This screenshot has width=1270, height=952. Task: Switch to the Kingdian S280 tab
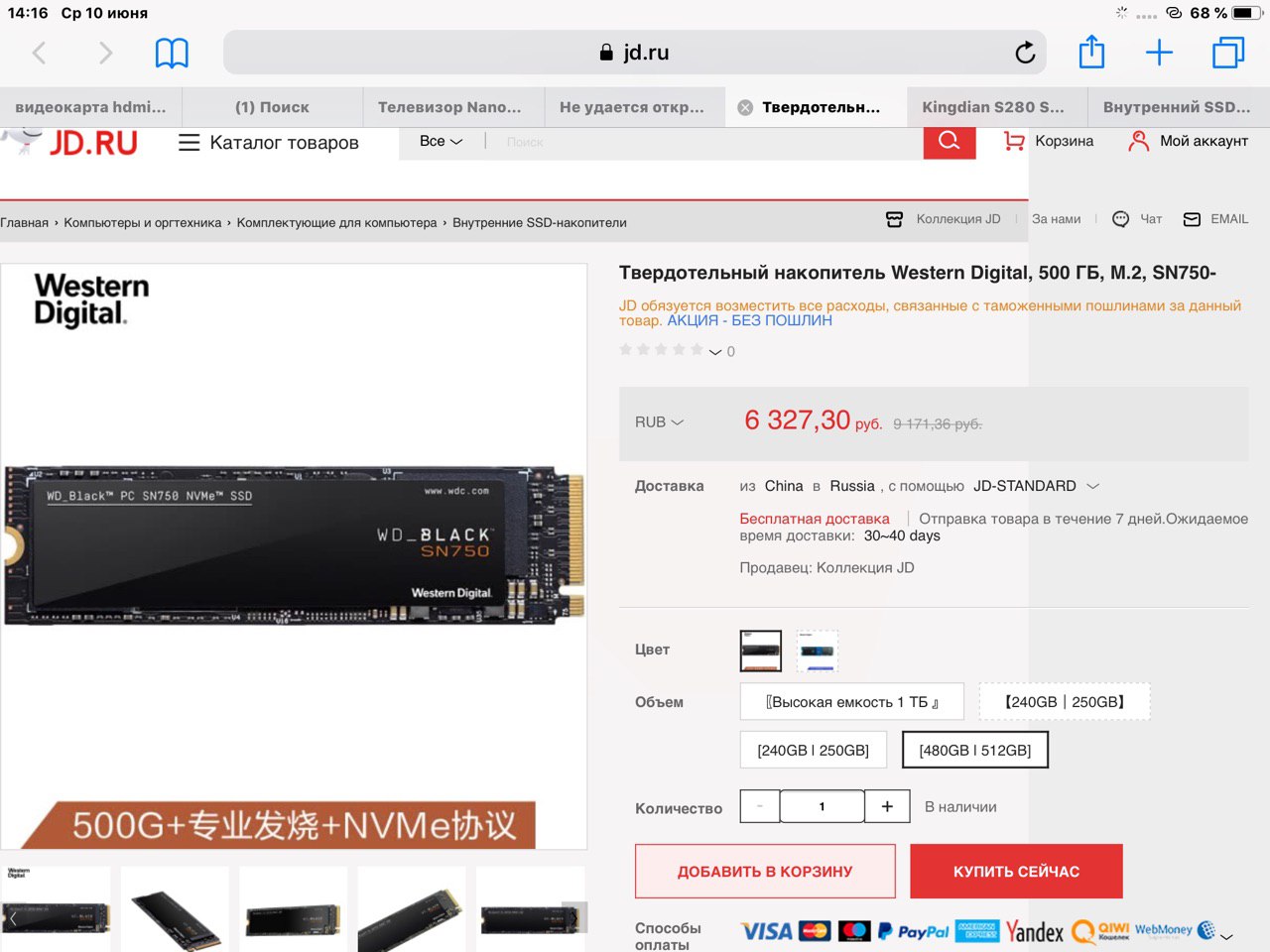pos(993,107)
